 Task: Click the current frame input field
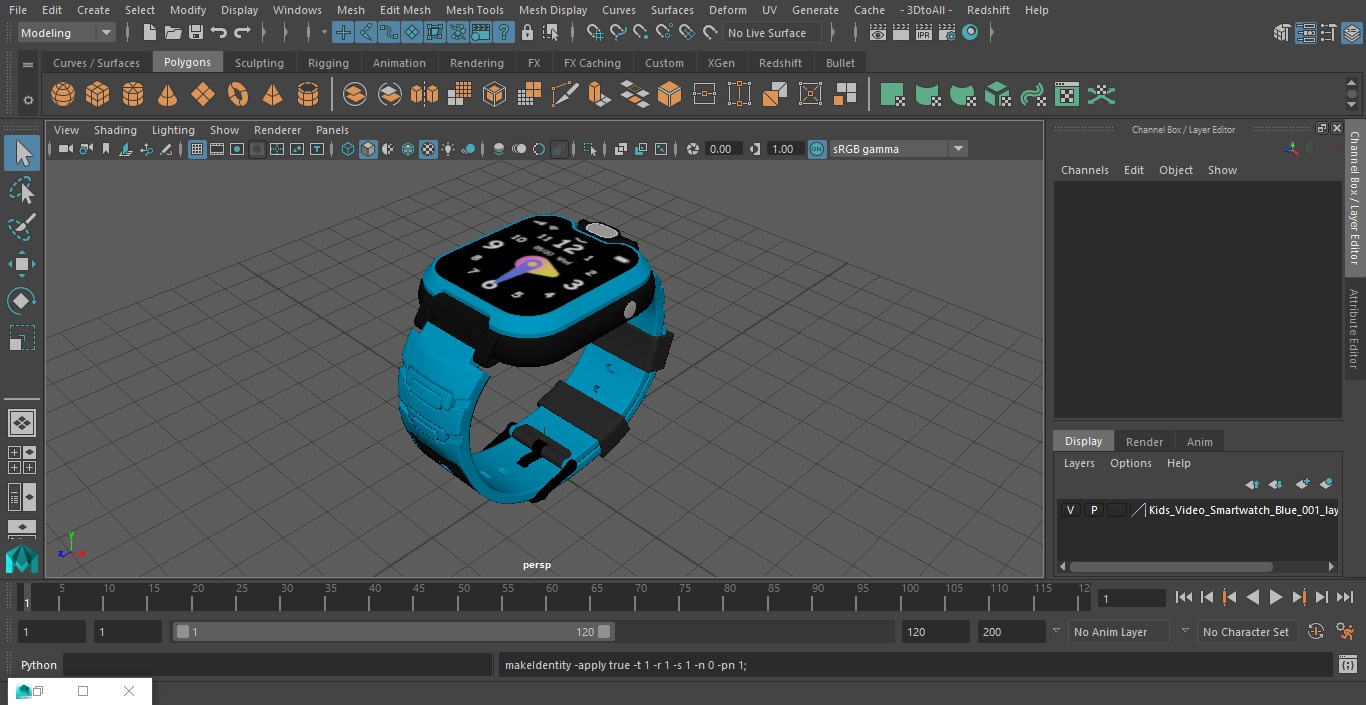tap(1132, 598)
